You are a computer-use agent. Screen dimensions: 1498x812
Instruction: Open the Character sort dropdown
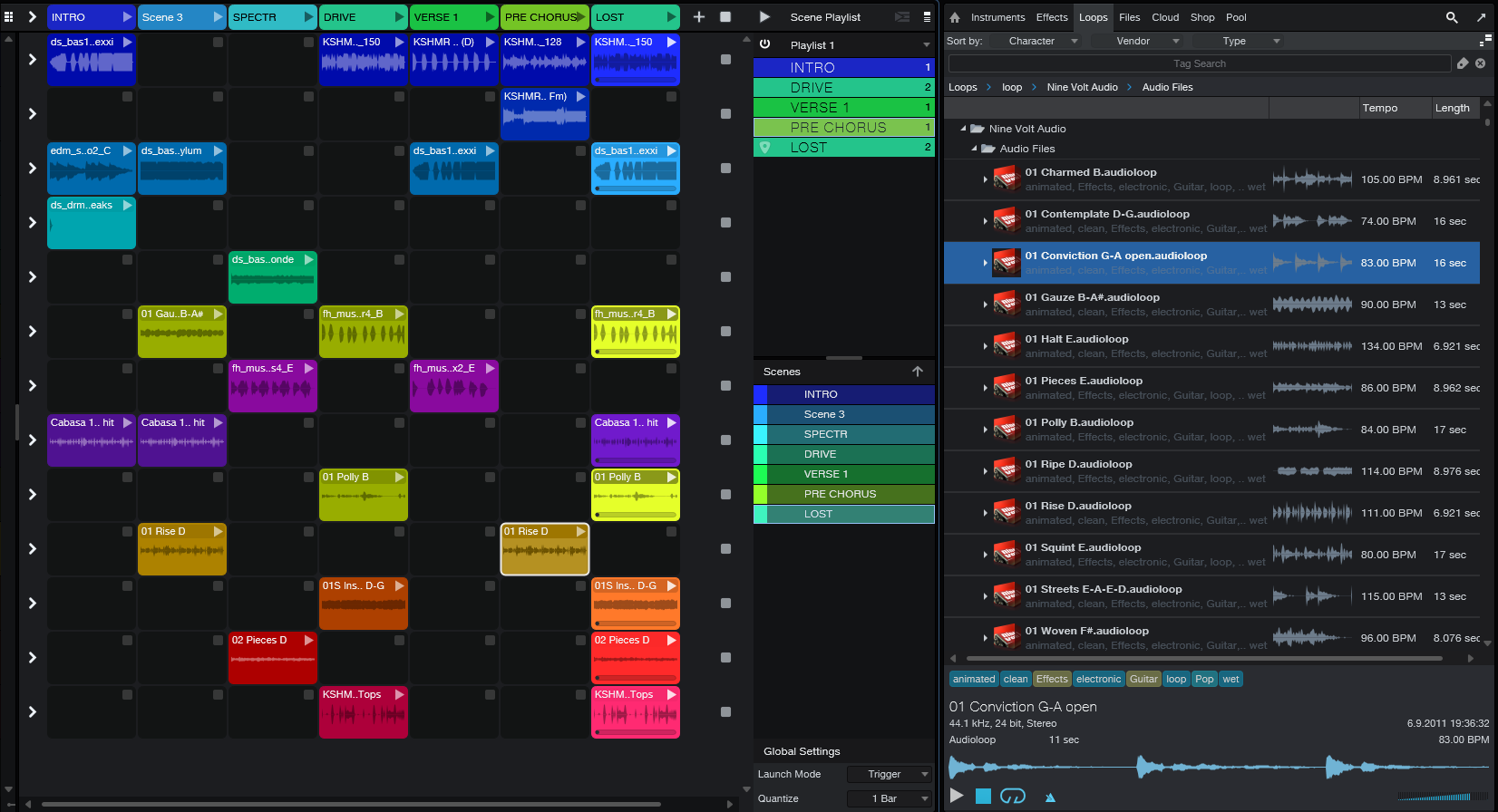point(1043,41)
